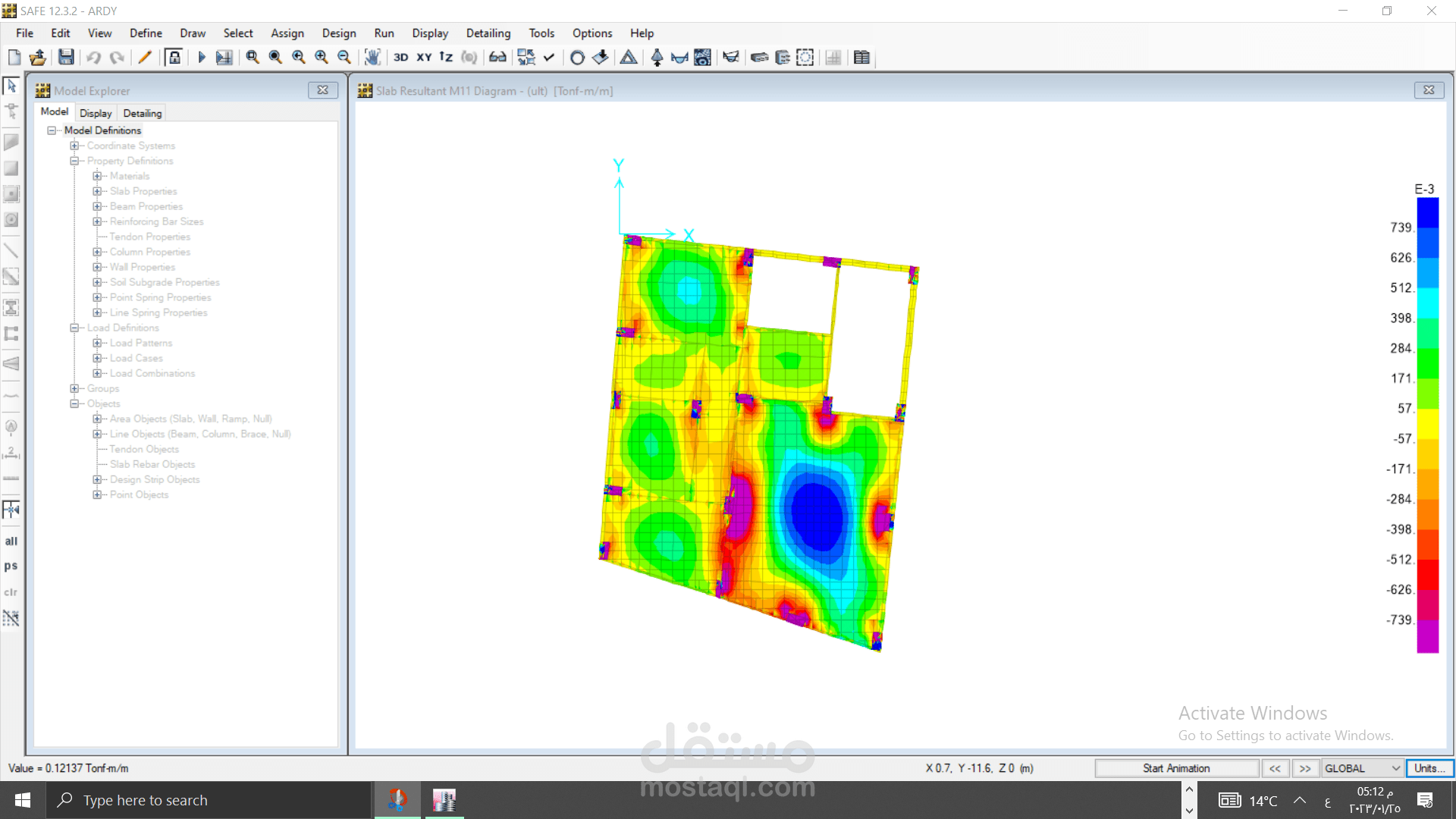Image resolution: width=1456 pixels, height=819 pixels.
Task: Open the Display menu
Action: 430,33
